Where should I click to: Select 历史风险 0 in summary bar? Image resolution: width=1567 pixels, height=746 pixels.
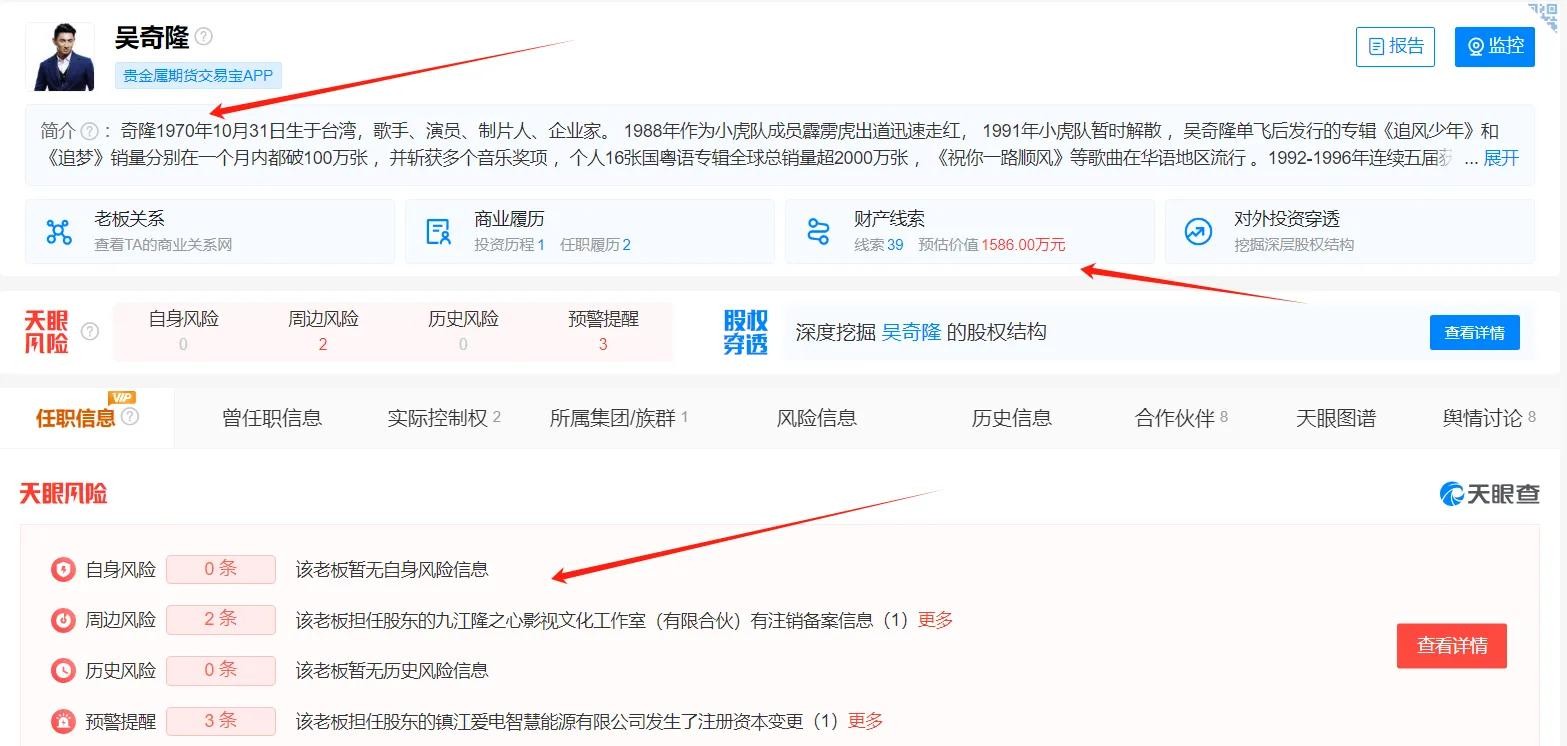coord(463,331)
